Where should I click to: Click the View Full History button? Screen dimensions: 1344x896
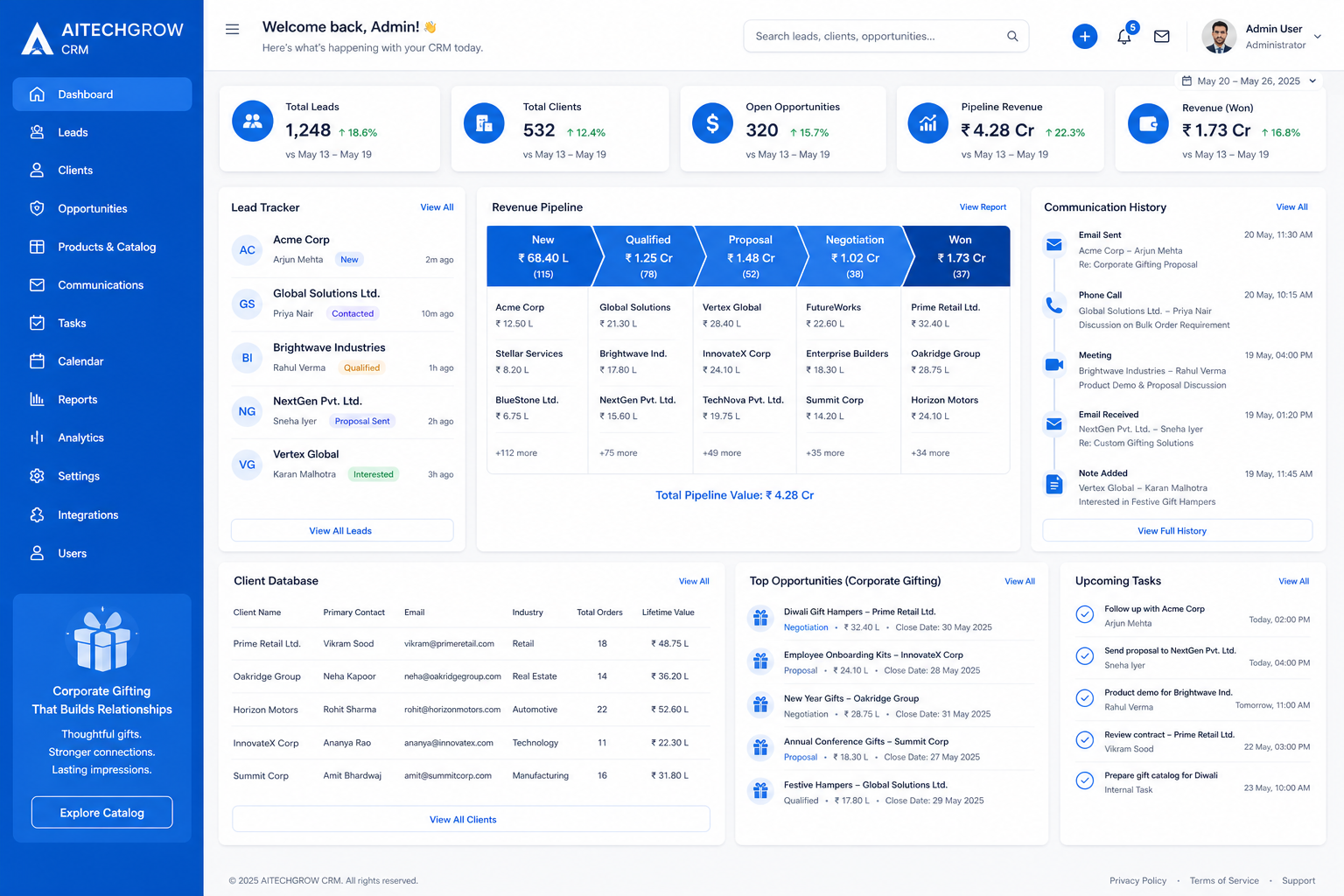[x=1177, y=530]
